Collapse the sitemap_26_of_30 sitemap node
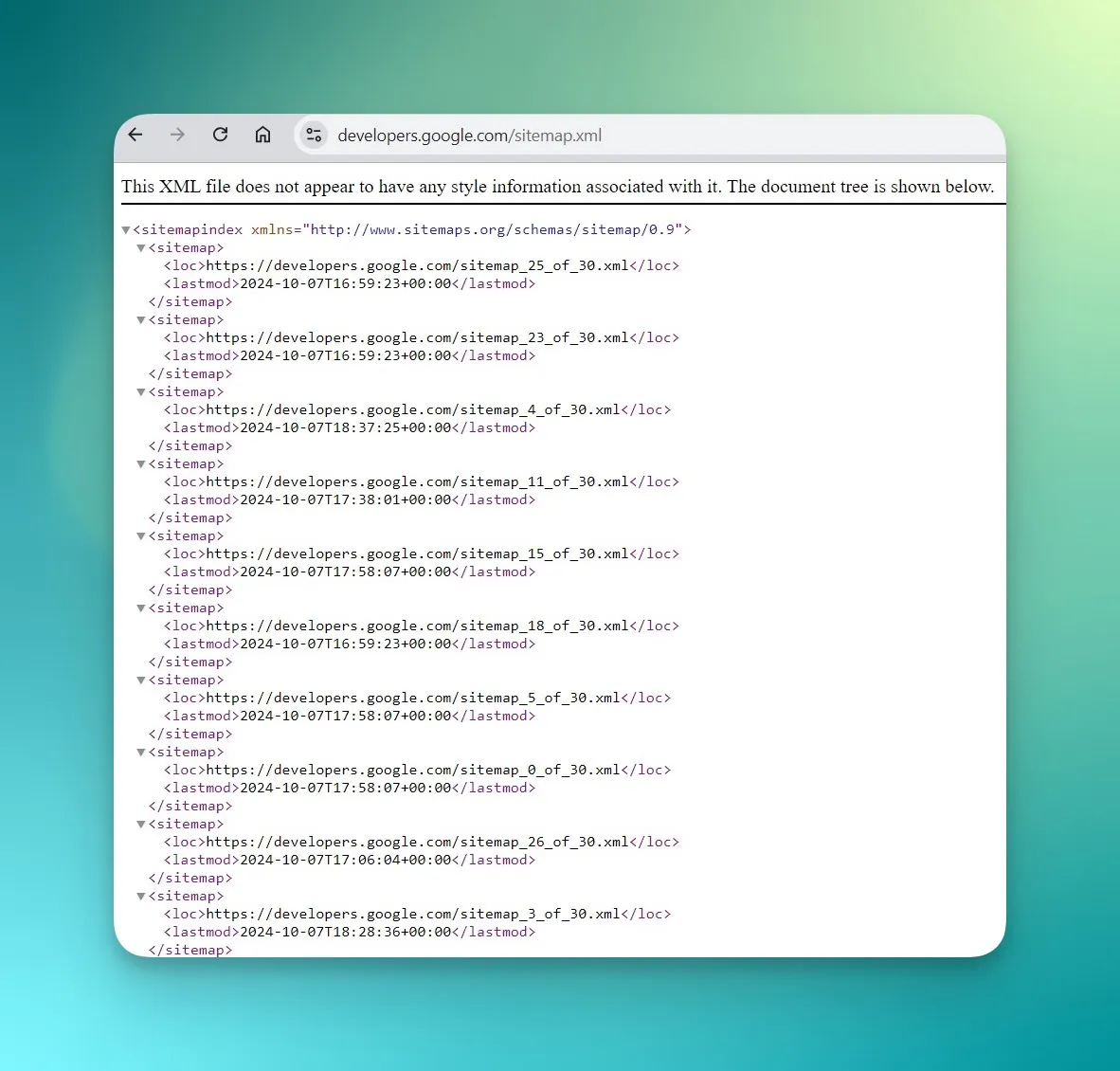Screen dimensions: 1120x1071 [x=141, y=825]
